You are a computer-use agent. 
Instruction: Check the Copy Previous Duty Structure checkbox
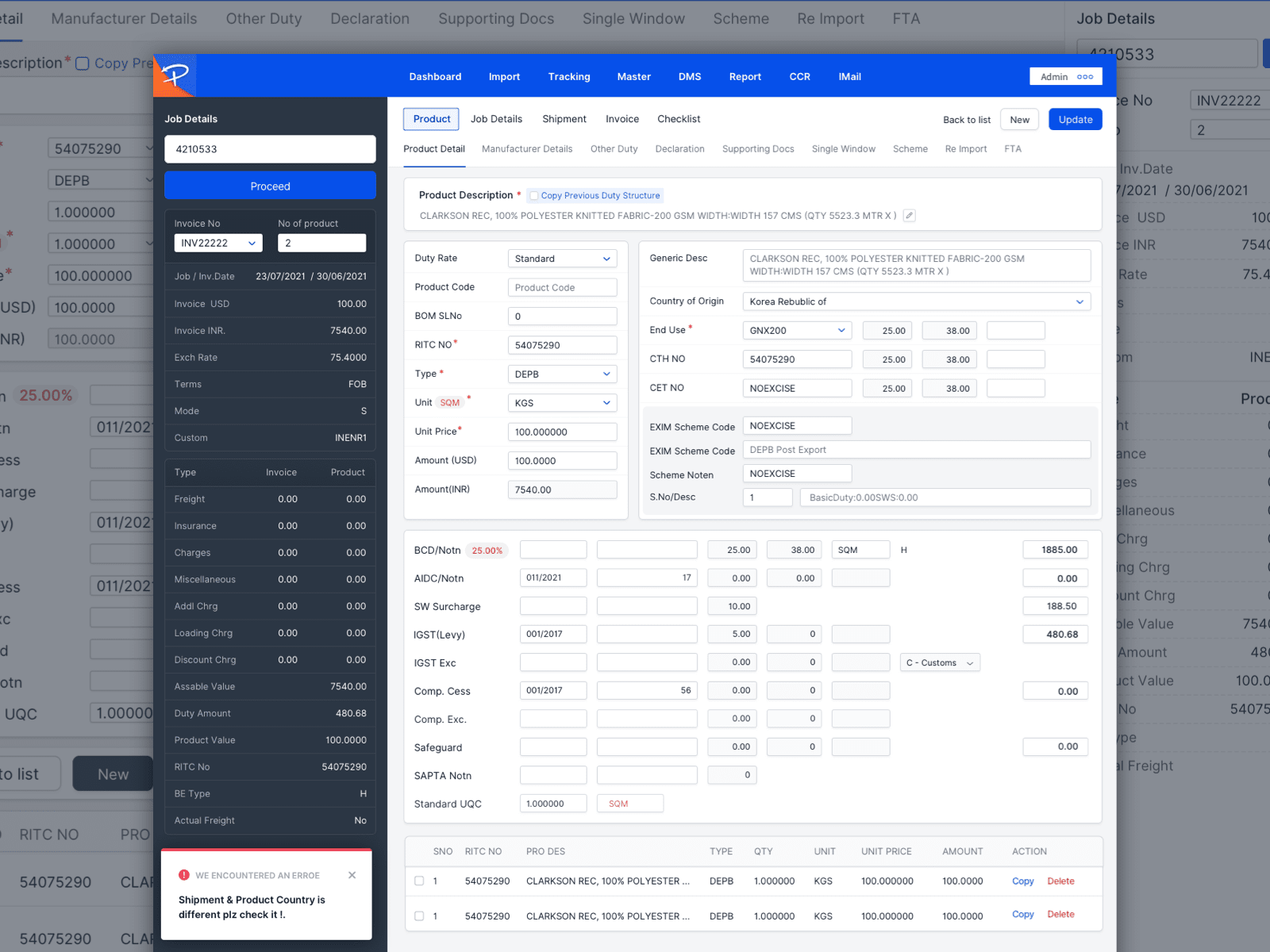point(534,196)
